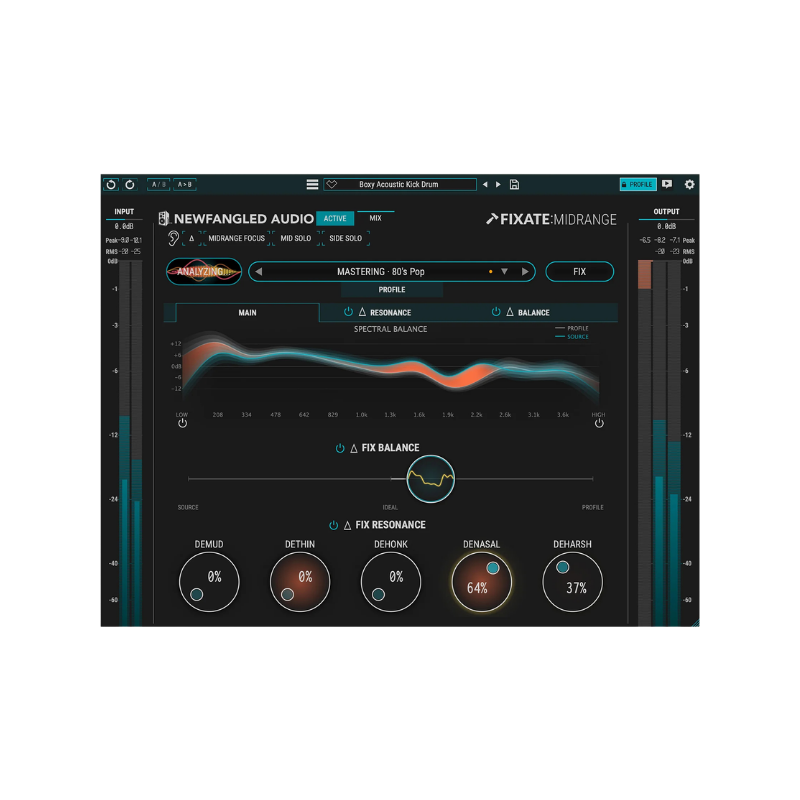
Task: Click the FIX BALANCE slider handle
Action: click(x=431, y=479)
